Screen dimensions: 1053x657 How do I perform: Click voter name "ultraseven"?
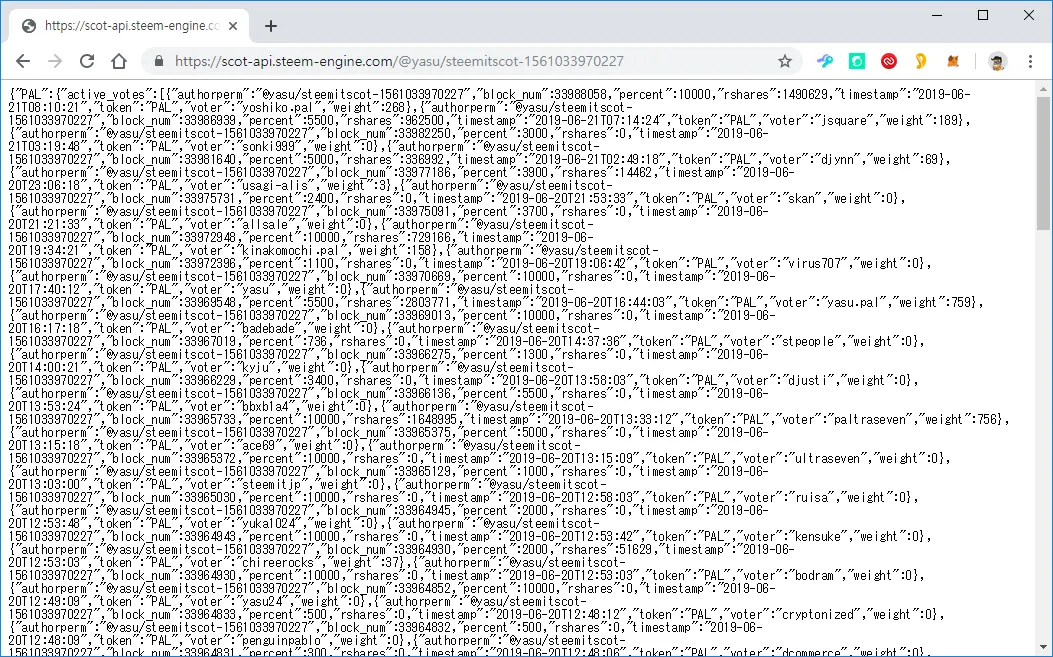pyautogui.click(x=826, y=458)
